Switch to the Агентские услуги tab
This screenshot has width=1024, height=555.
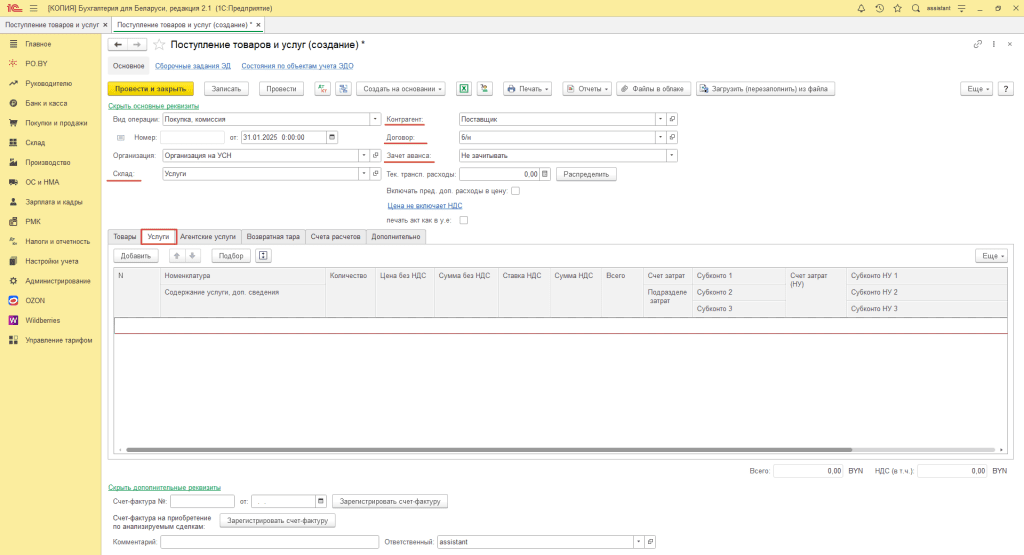(208, 237)
